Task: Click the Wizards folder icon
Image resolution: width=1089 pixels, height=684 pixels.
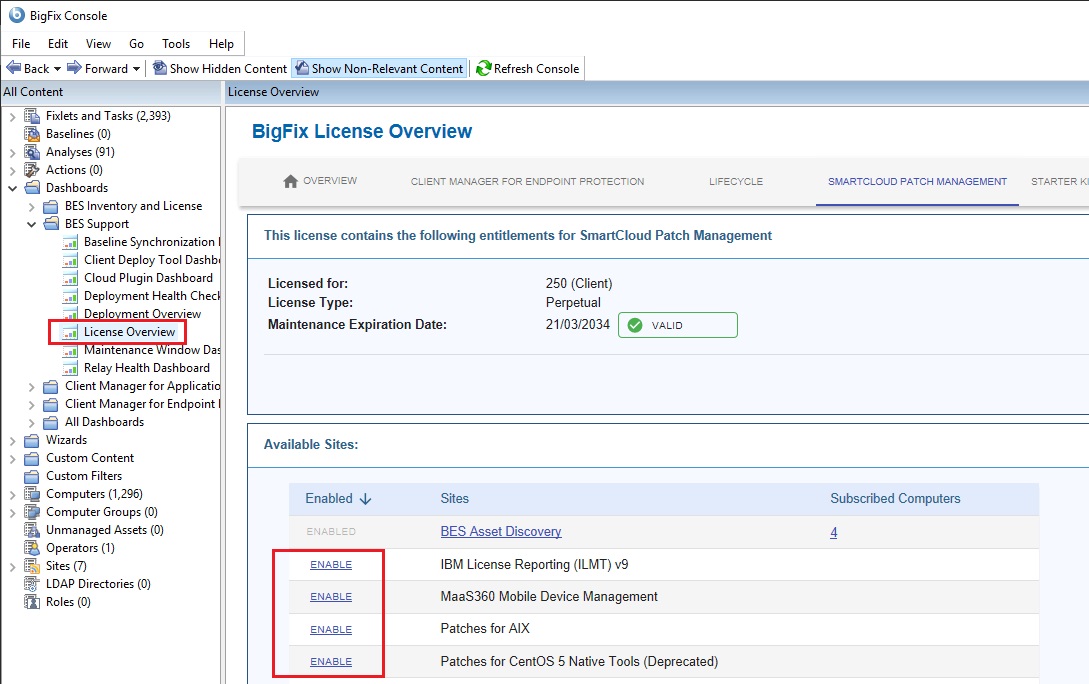Action: [x=32, y=440]
